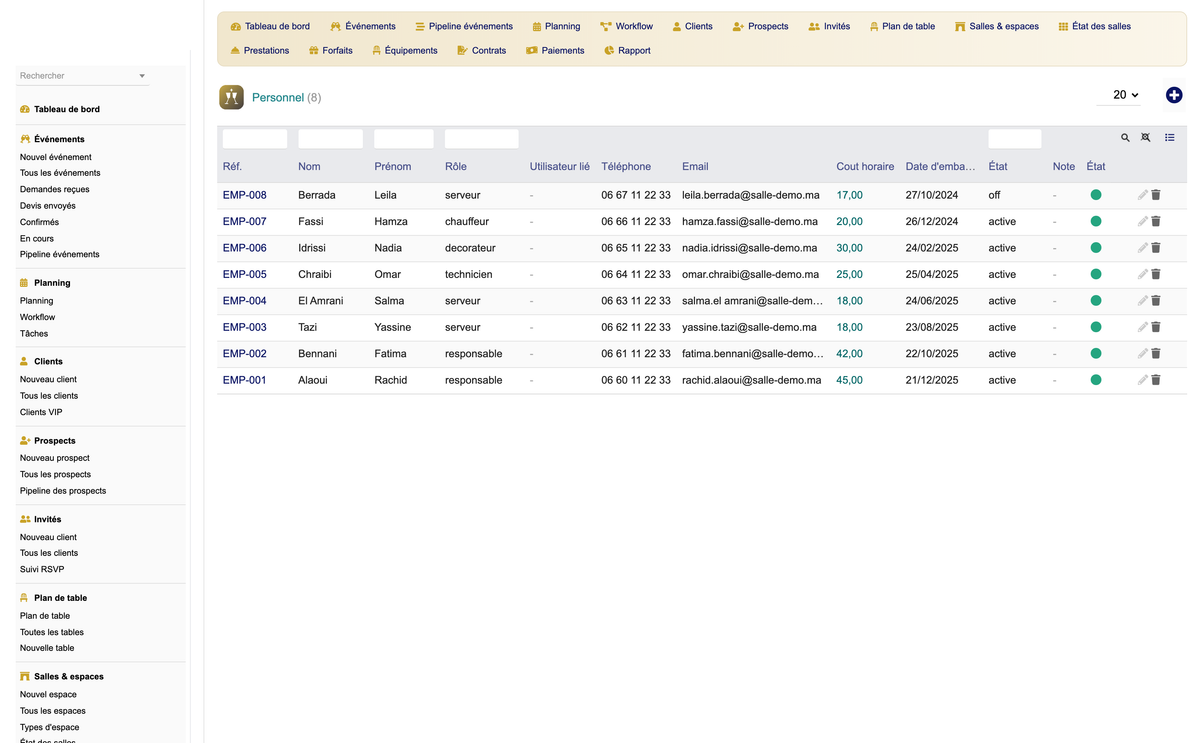
Task: Open the Contrats top tab
Action: click(x=481, y=50)
